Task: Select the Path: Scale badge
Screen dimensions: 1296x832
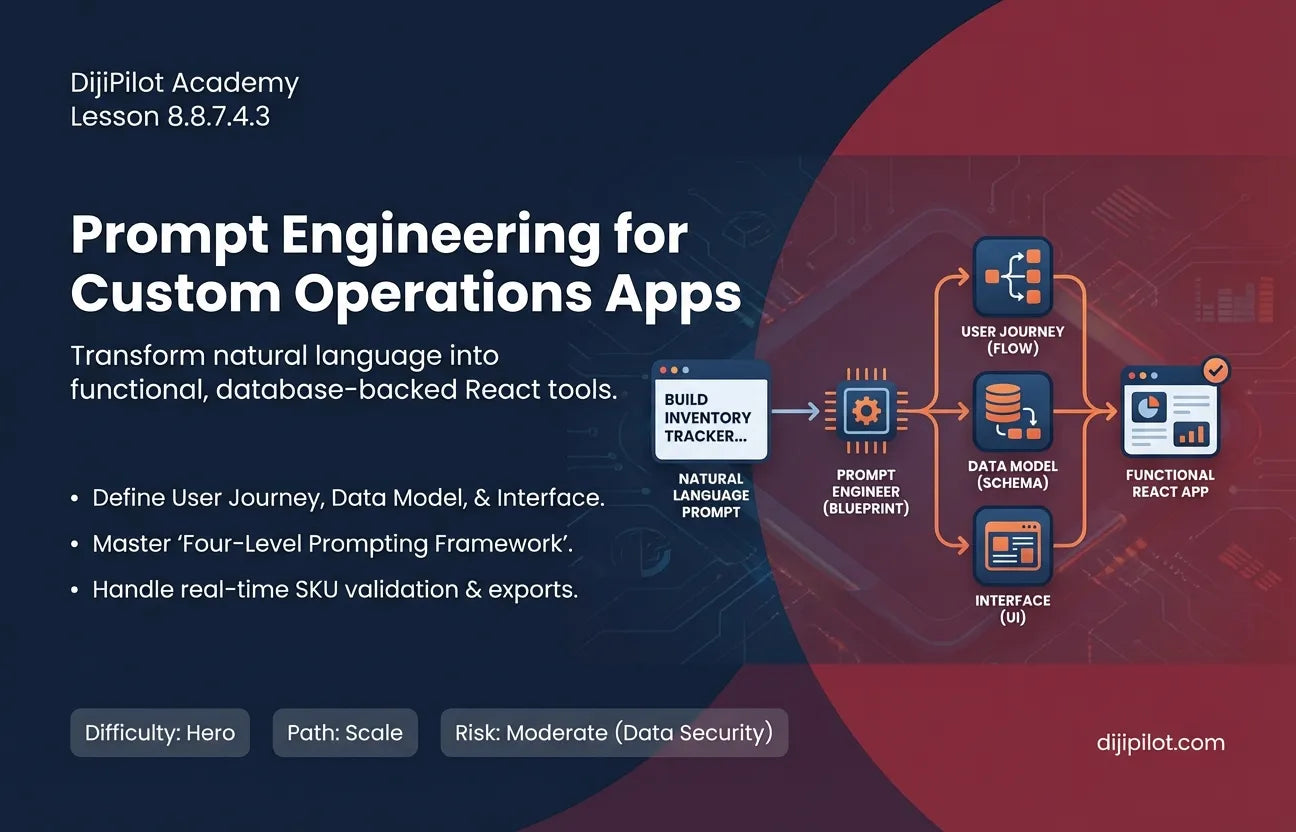Action: click(345, 733)
